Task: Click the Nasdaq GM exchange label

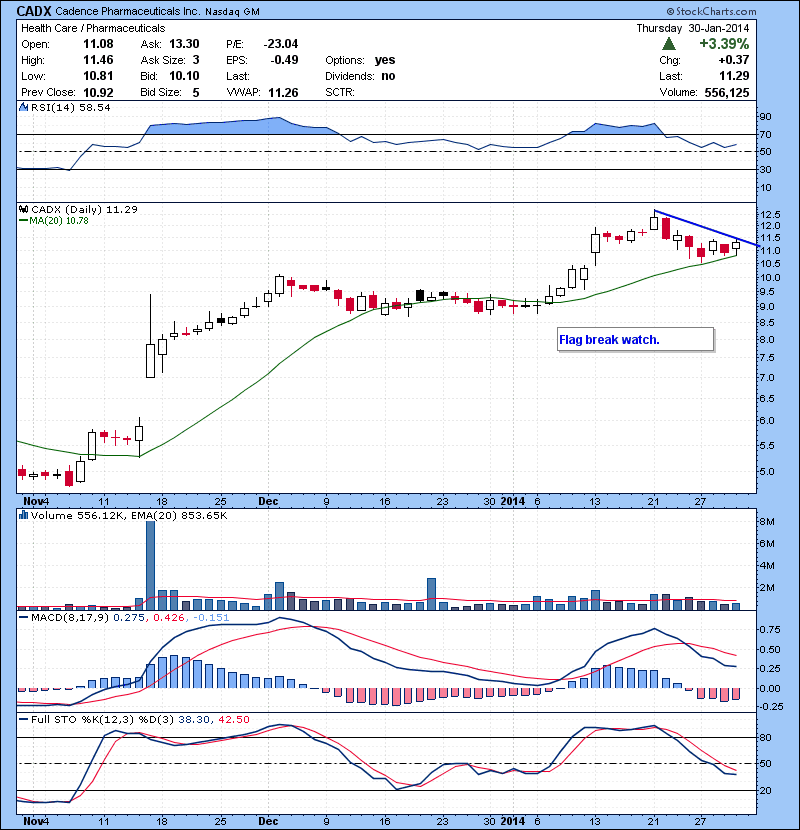Action: click(232, 12)
